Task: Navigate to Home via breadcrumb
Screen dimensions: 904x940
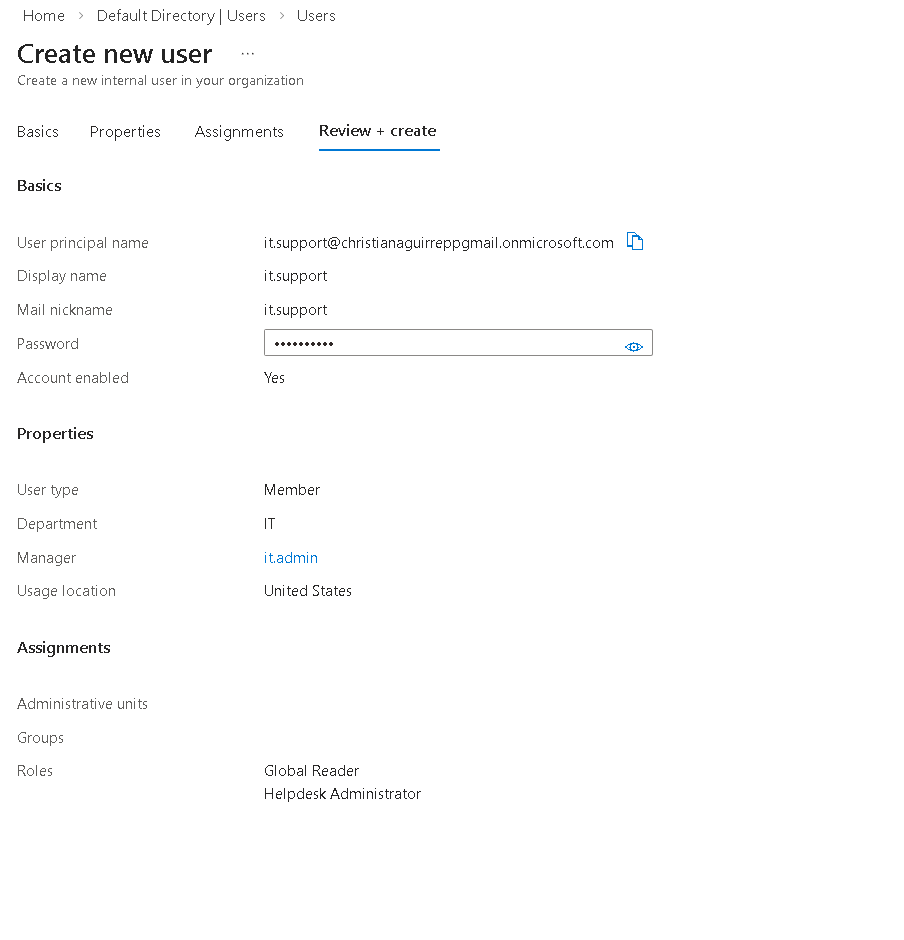Action: coord(43,15)
